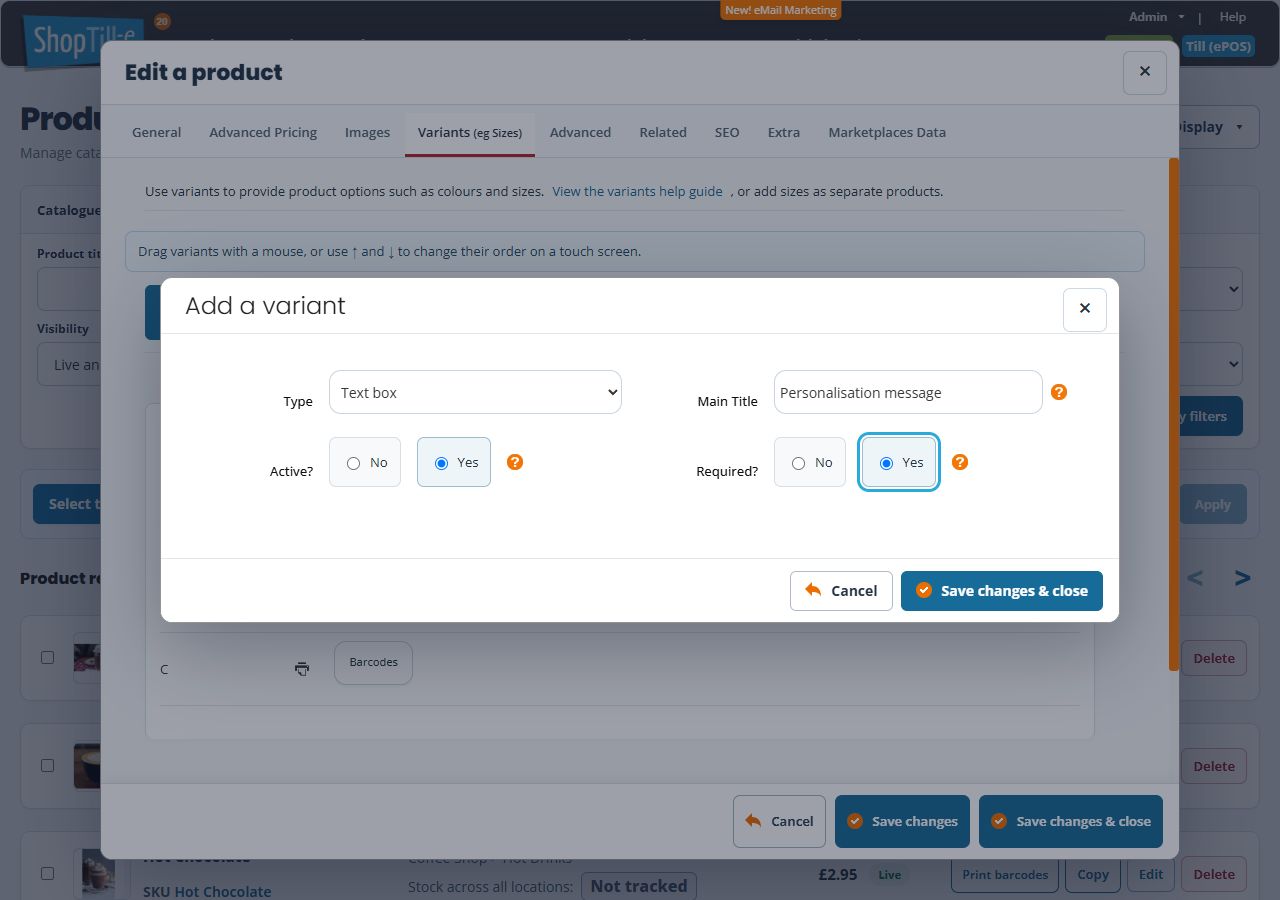Switch to the Images tab

click(x=367, y=132)
